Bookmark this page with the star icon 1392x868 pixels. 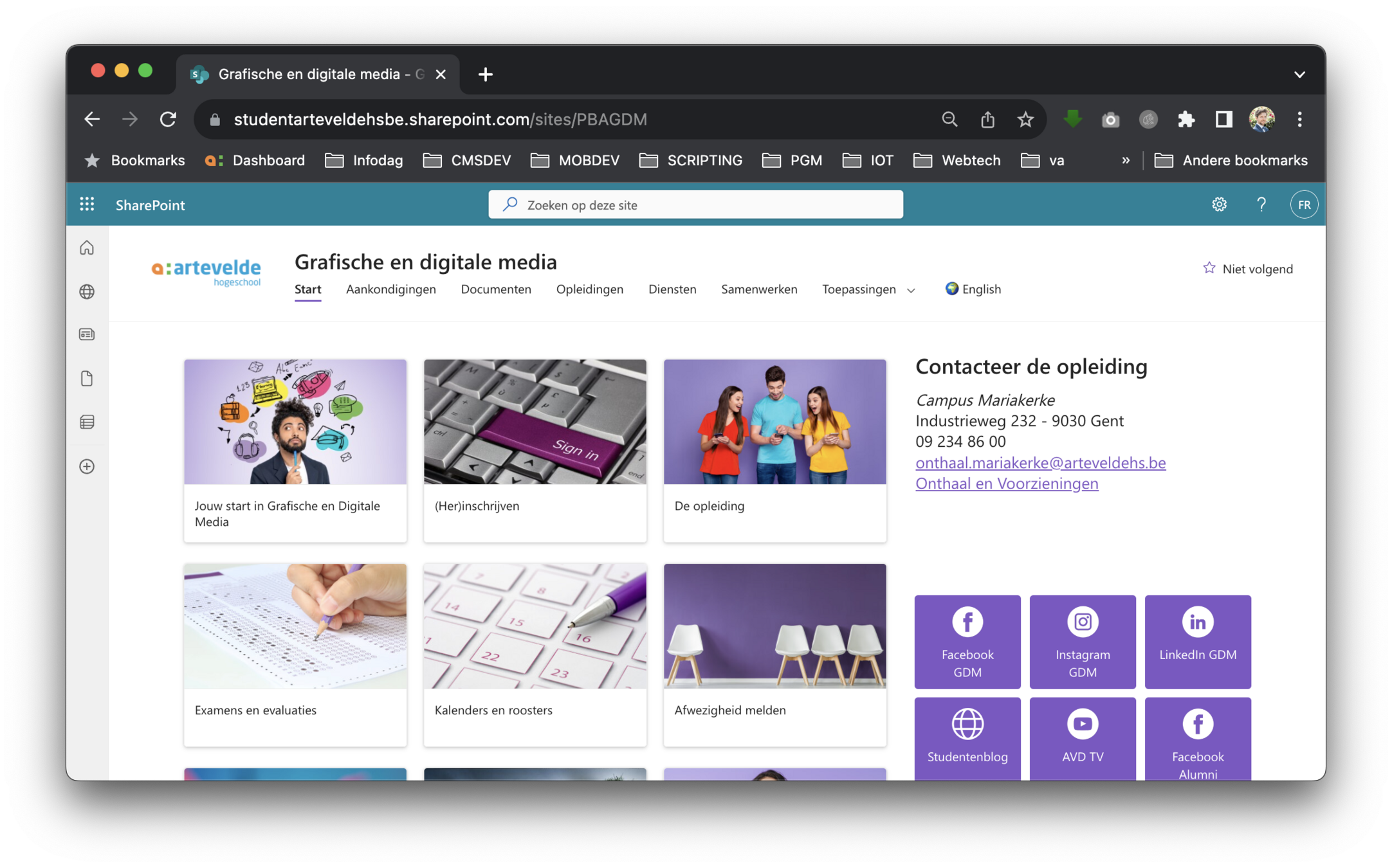tap(1025, 120)
